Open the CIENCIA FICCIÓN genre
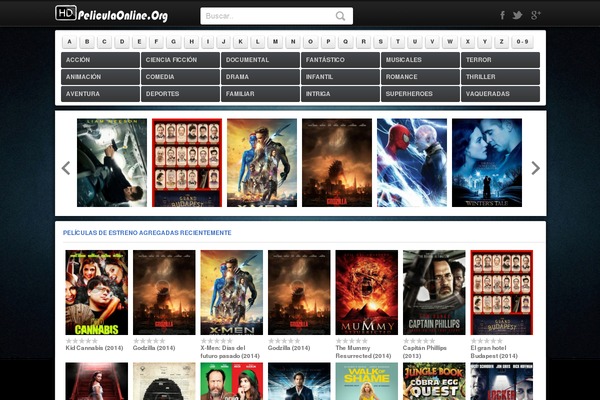Image resolution: width=600 pixels, height=400 pixels. 180,60
